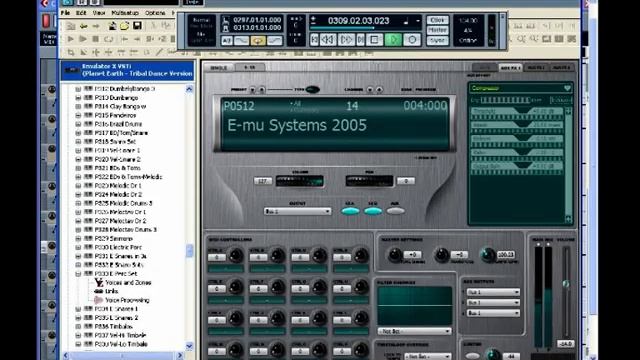Toggle the FXB enable button

coord(373,211)
